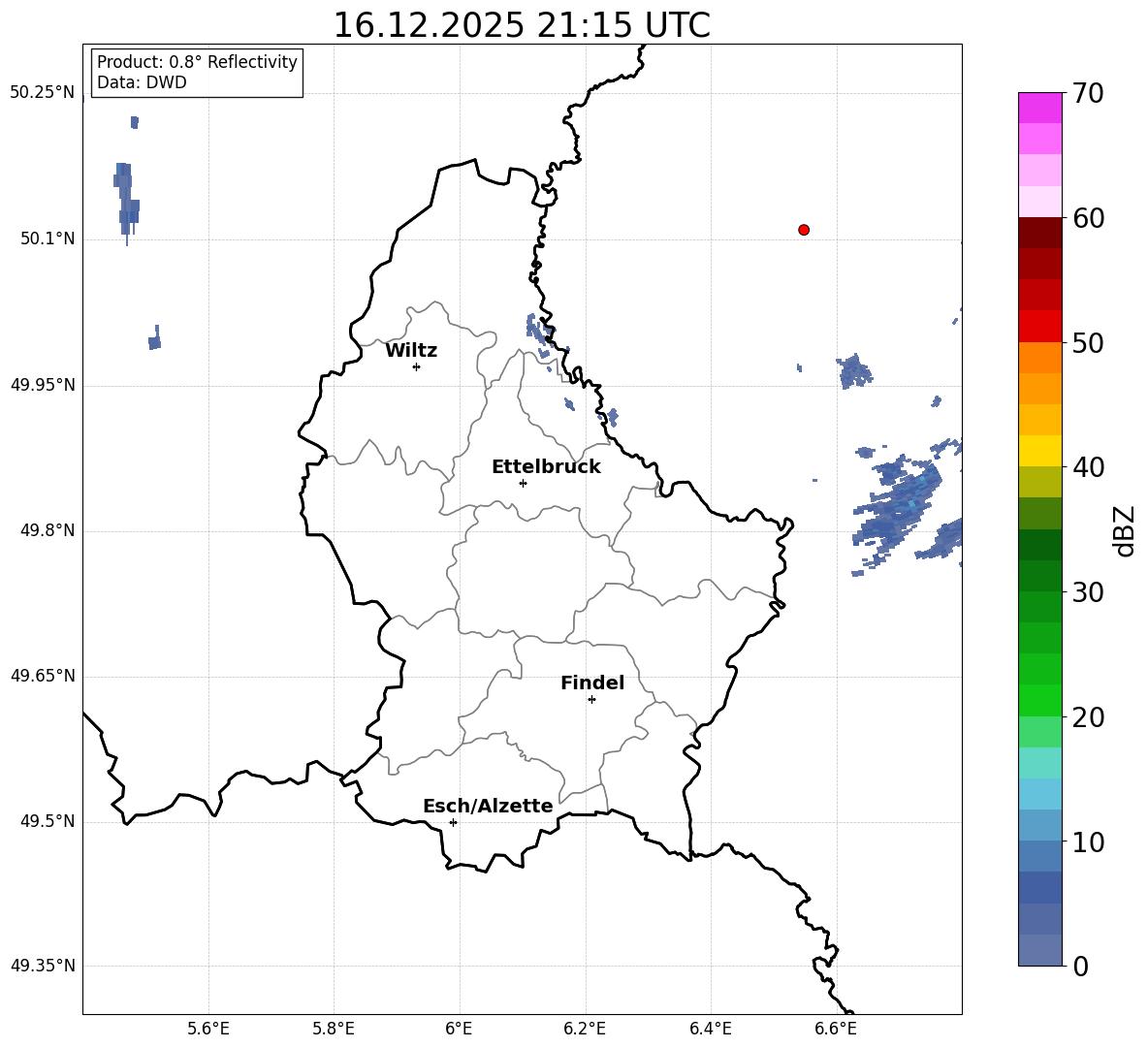
Task: Click the 6°E longitude label
Action: click(x=459, y=1029)
